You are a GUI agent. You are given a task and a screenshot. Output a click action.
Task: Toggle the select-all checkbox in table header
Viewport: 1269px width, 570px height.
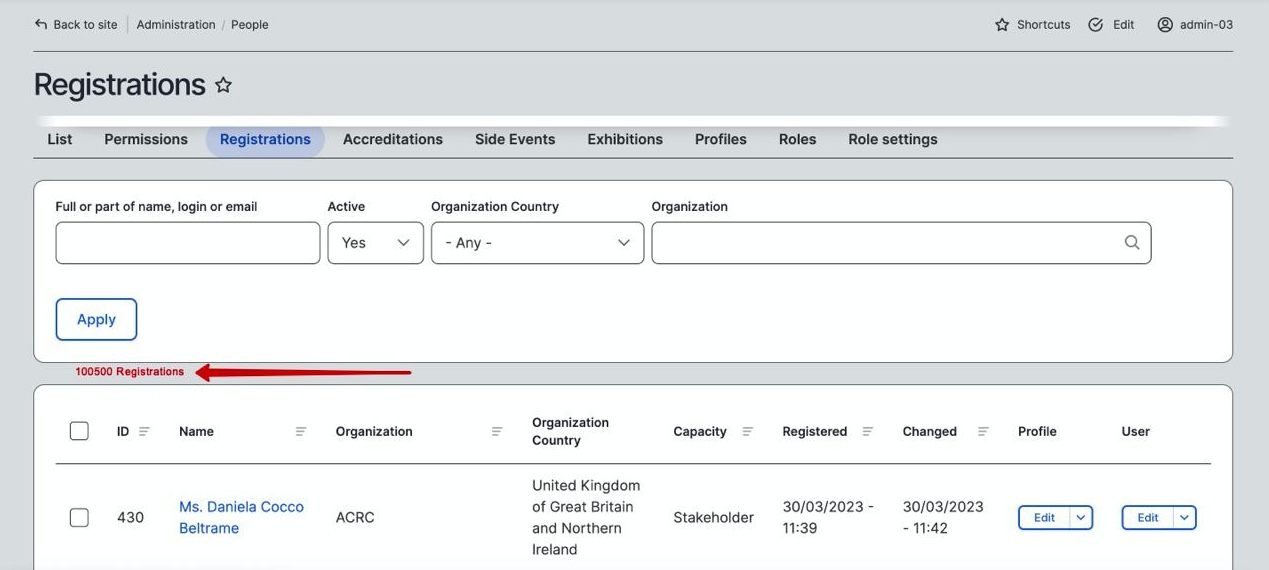(79, 431)
